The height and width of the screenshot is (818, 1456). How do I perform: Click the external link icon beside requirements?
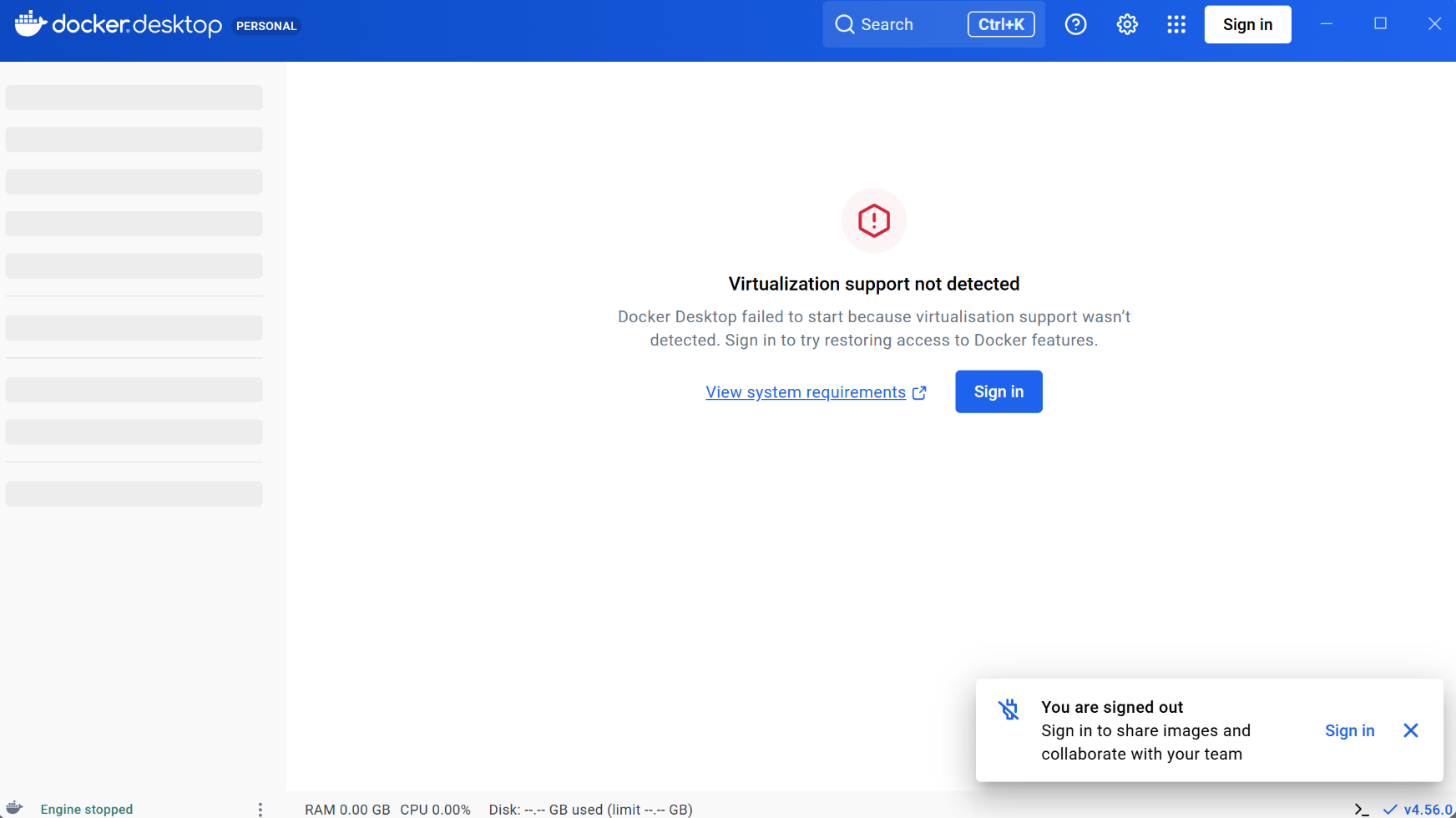click(x=919, y=392)
